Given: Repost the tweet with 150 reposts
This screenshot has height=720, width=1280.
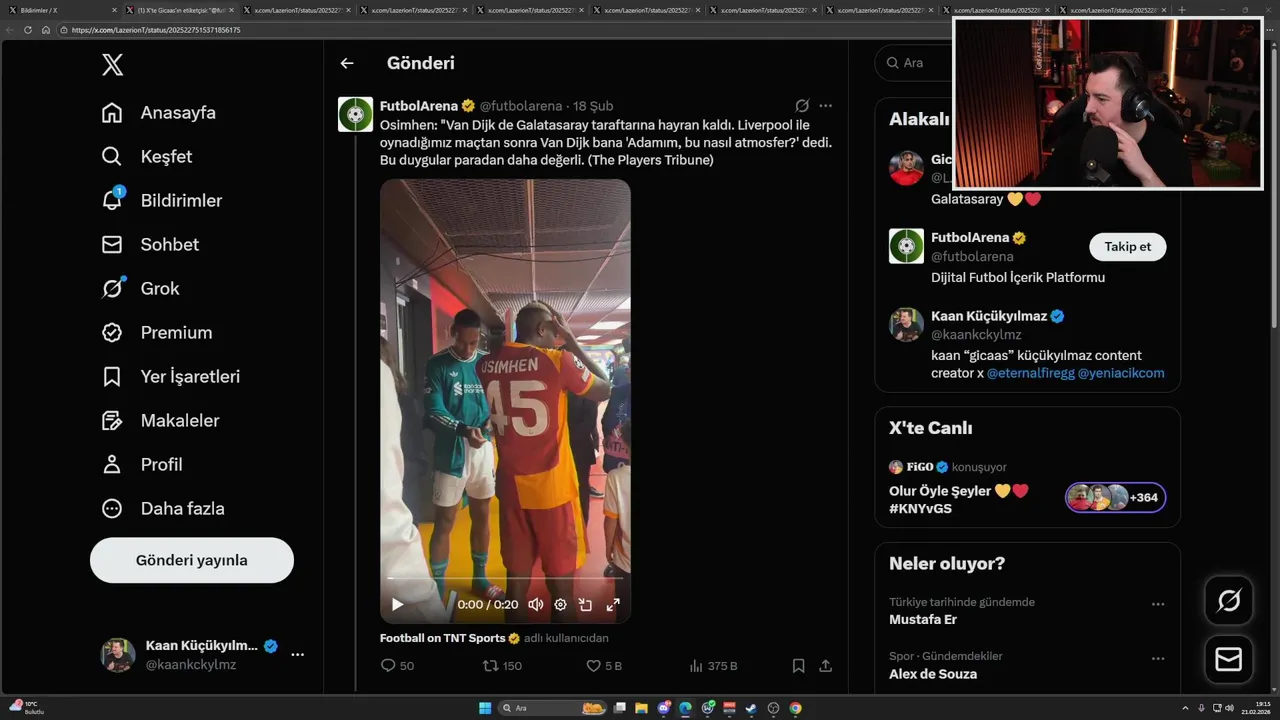Looking at the screenshot, I should point(491,665).
